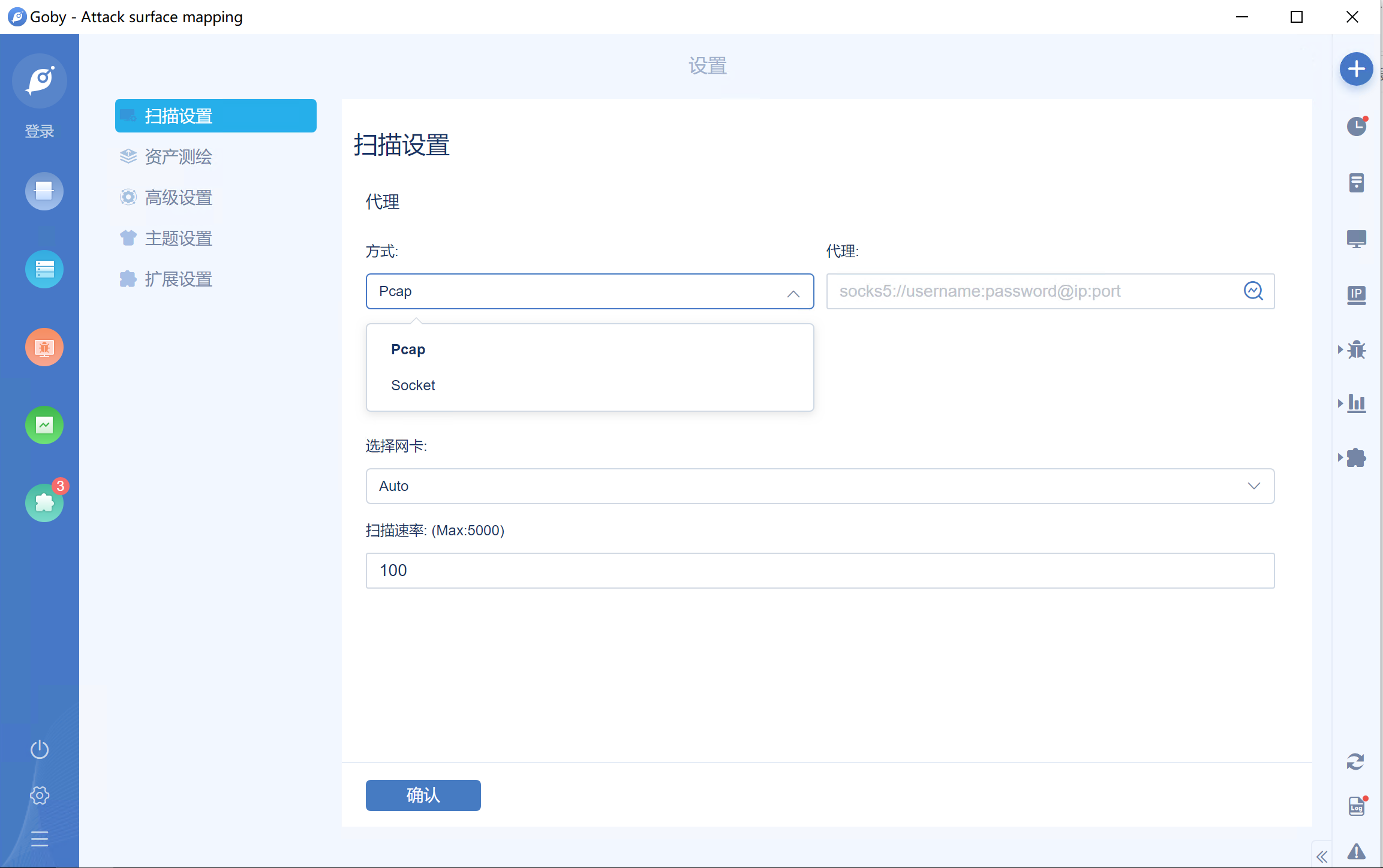Click the proxy test icon in field
1383x868 pixels.
[1253, 291]
